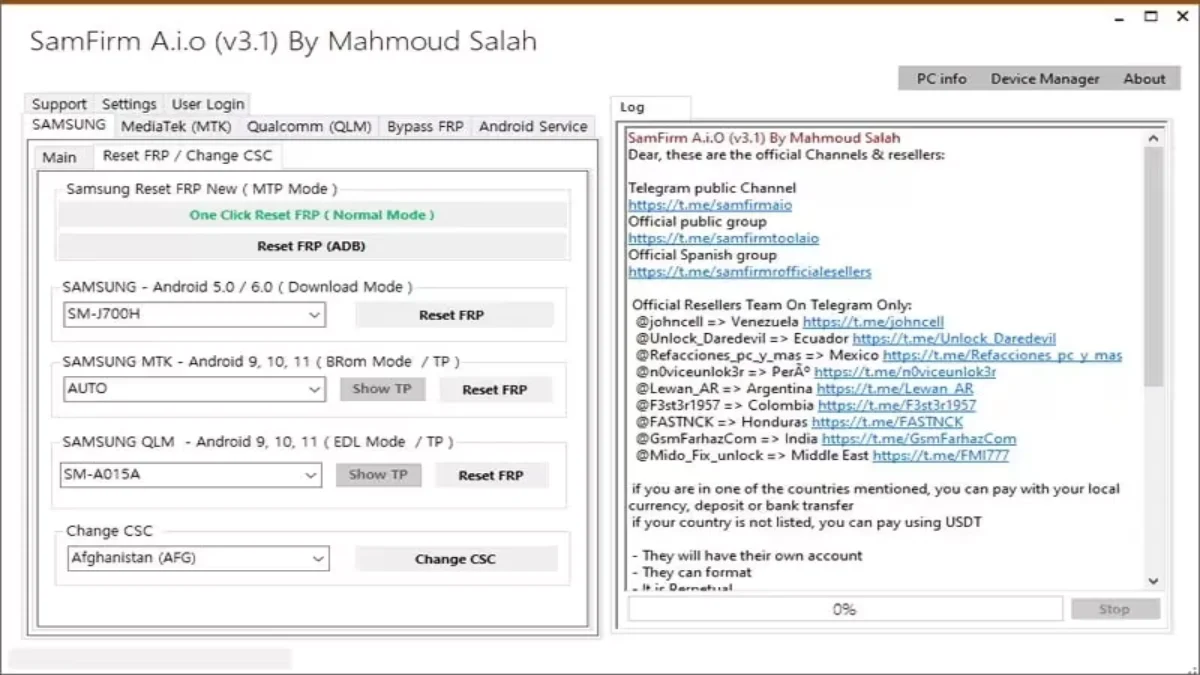Switch to MediaTek (MTK) tab

[176, 127]
